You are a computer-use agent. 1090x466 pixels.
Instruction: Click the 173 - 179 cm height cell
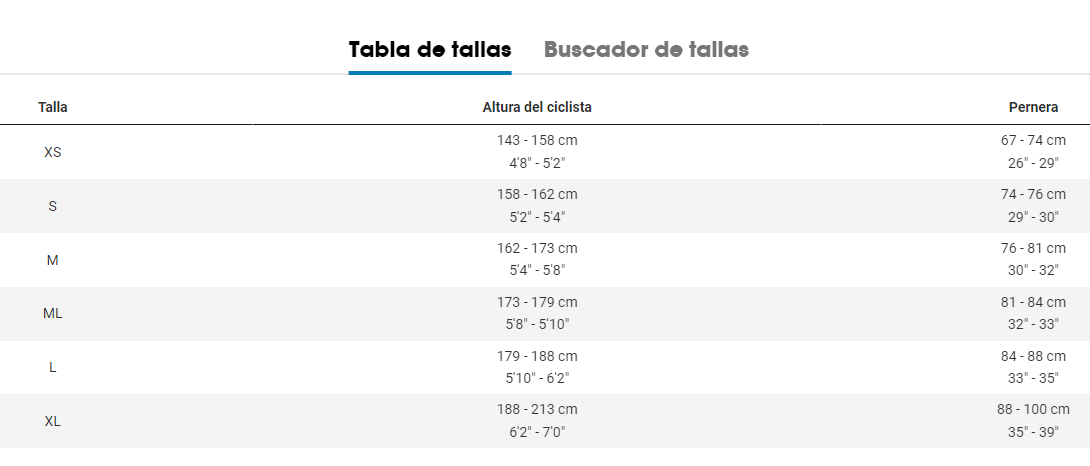[537, 302]
